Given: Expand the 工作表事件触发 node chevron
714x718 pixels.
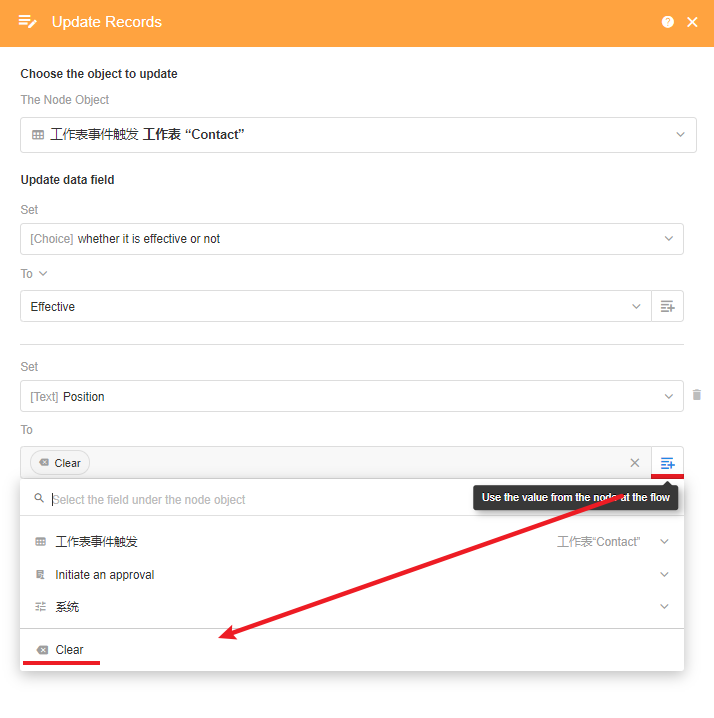Looking at the screenshot, I should [x=664, y=542].
